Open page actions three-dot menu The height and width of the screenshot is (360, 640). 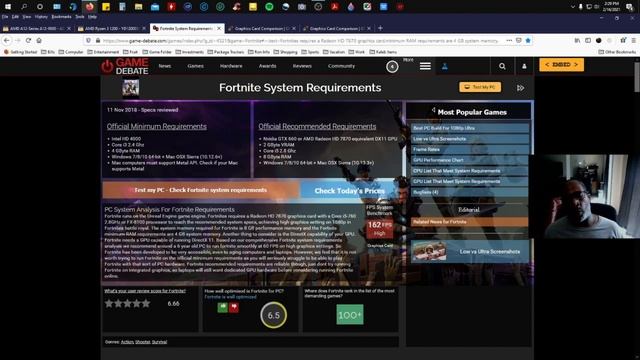point(509,40)
